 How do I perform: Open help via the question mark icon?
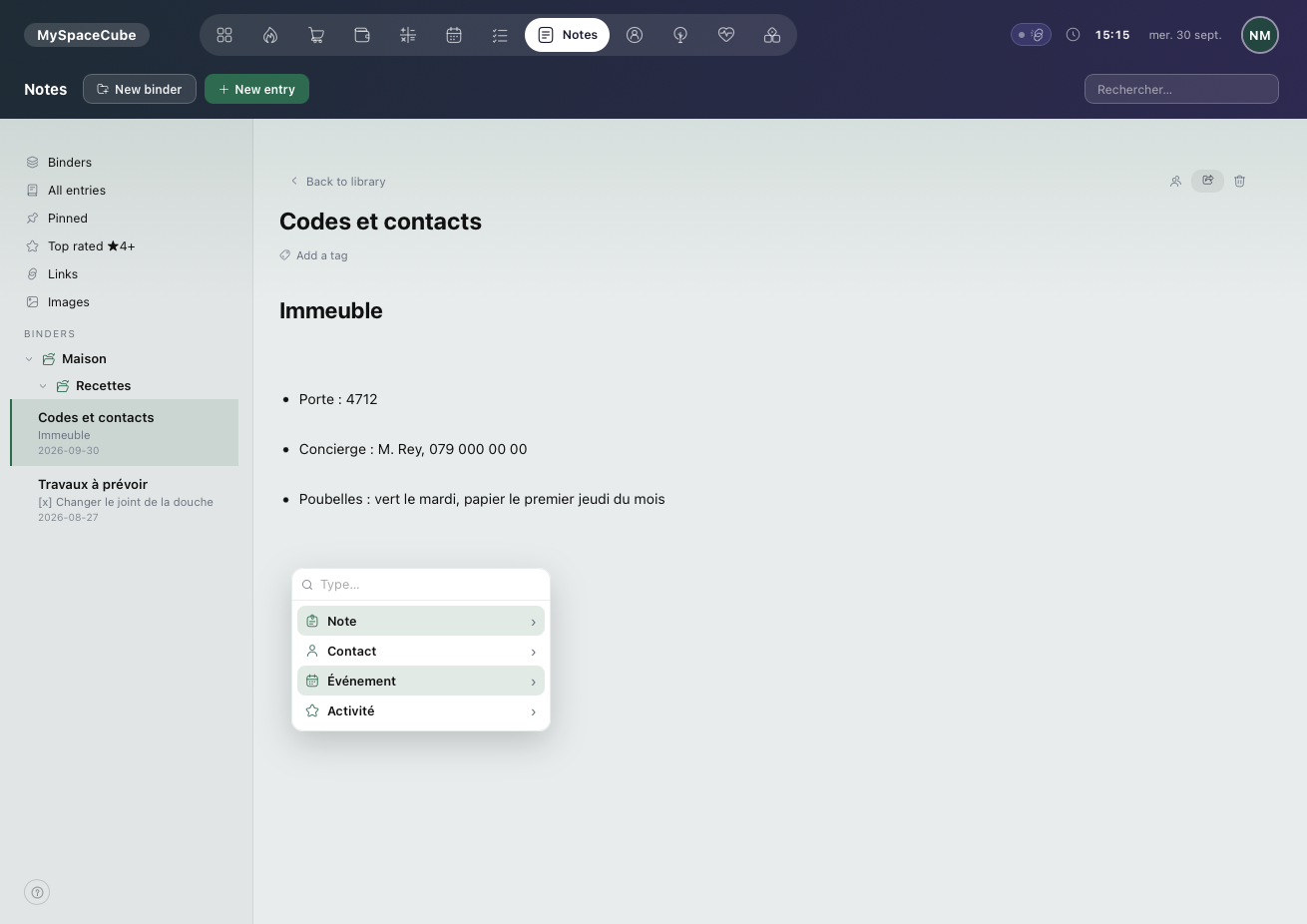37,892
